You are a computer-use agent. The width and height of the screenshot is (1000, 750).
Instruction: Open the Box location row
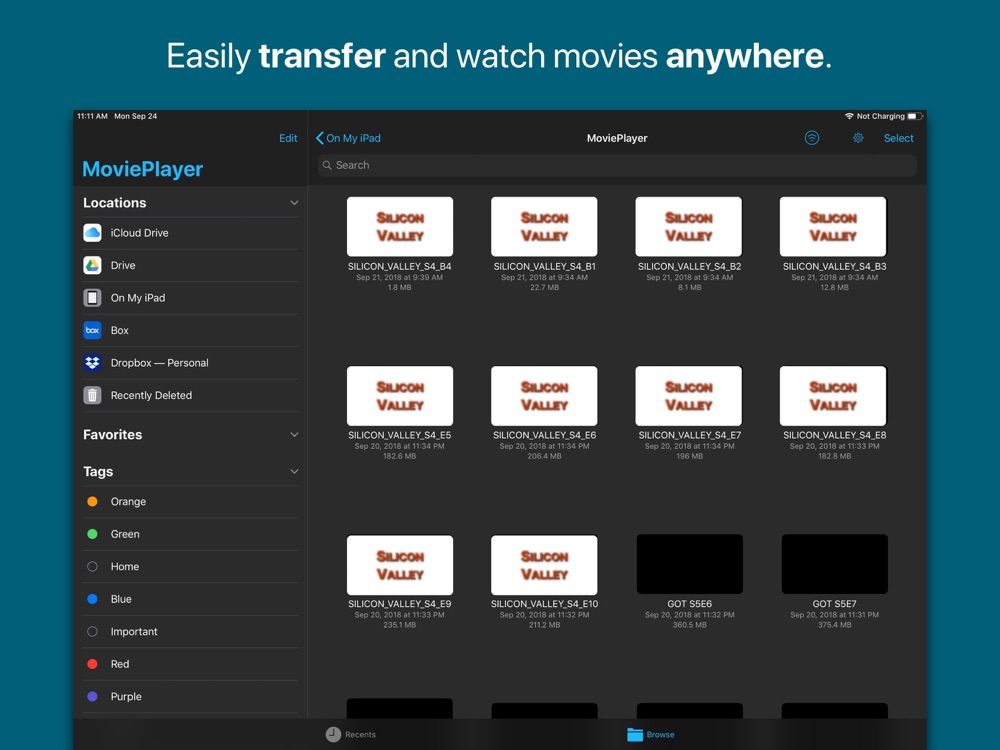coord(190,330)
